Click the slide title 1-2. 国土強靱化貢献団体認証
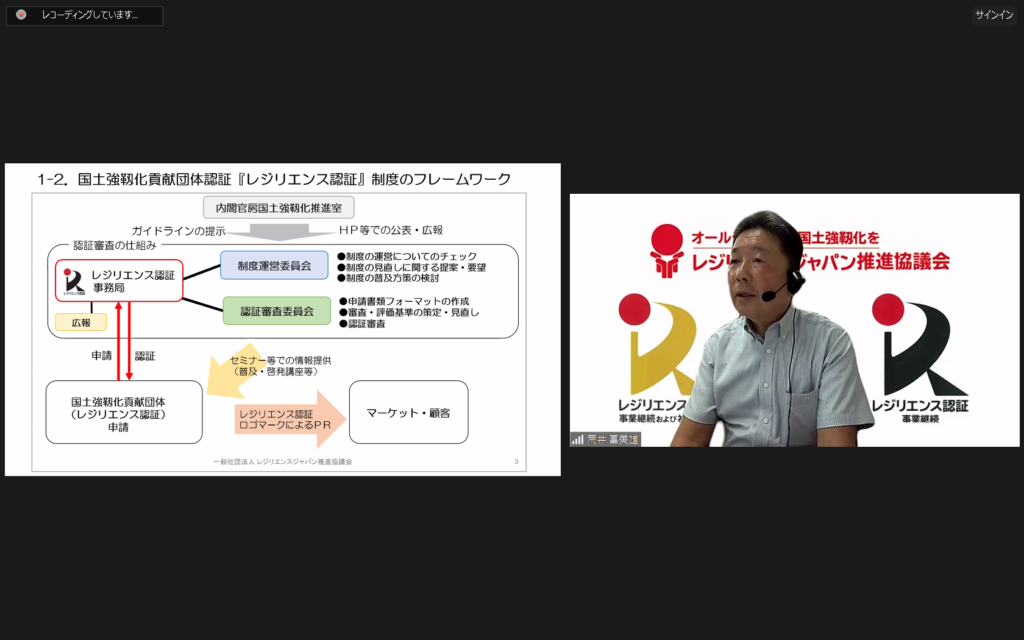Image resolution: width=1024 pixels, height=640 pixels. tap(274, 179)
